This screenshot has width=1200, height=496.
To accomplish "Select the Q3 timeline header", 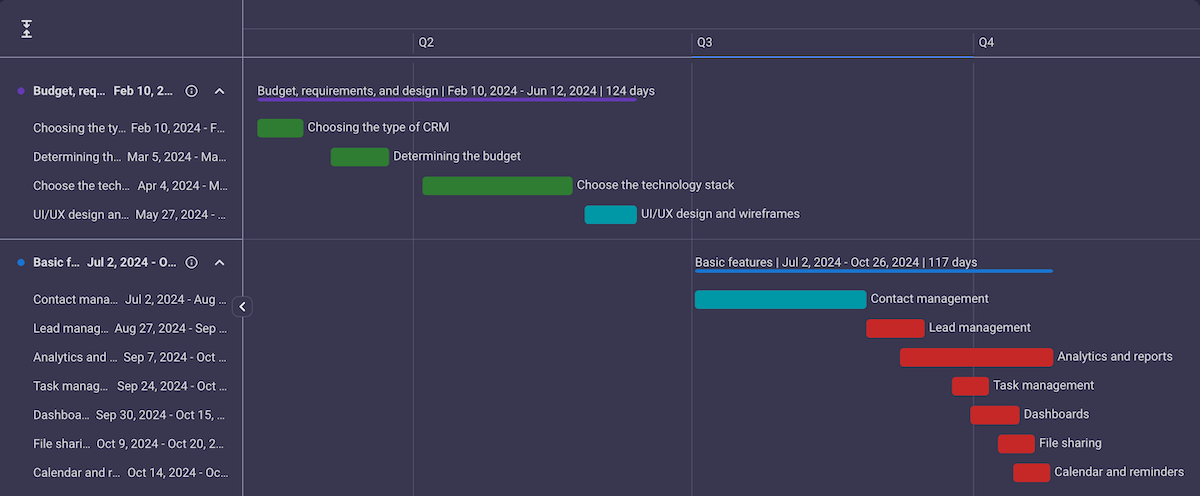I will [705, 43].
